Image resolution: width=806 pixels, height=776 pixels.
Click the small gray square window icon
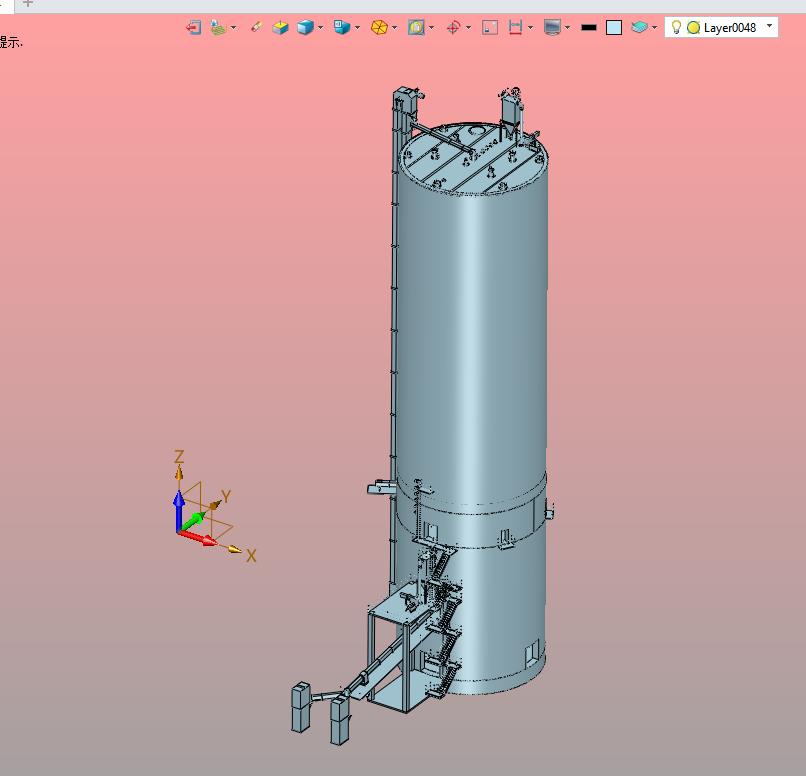(490, 27)
